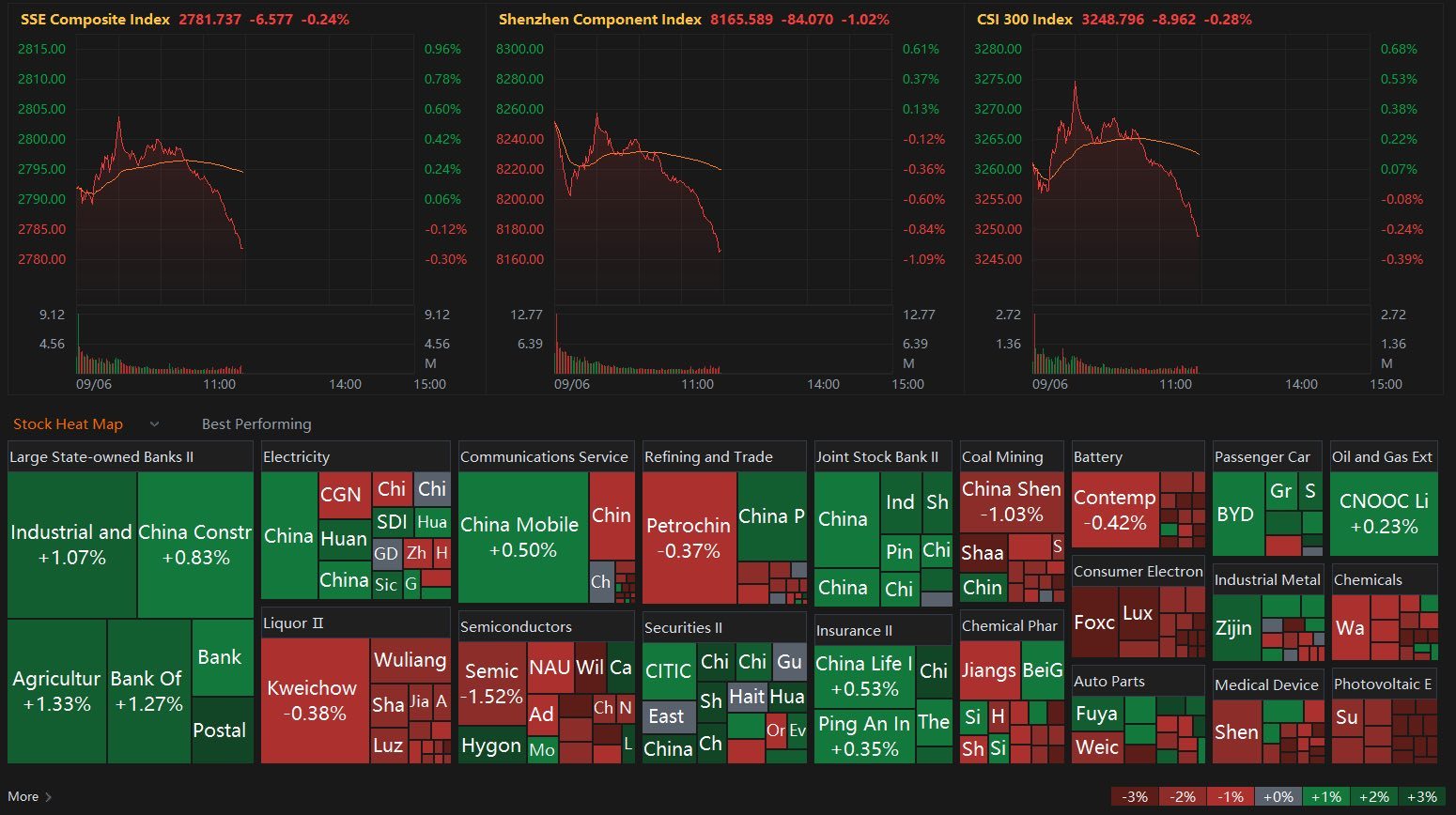The height and width of the screenshot is (815, 1456).
Task: Select the Semic -1.52% tile
Action: 492,684
